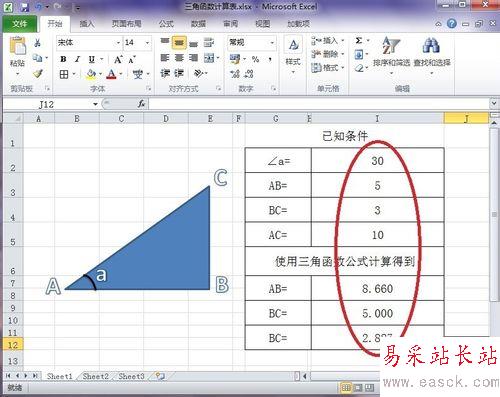Click the Help question mark icon
The width and height of the screenshot is (500, 397).
click(452, 23)
